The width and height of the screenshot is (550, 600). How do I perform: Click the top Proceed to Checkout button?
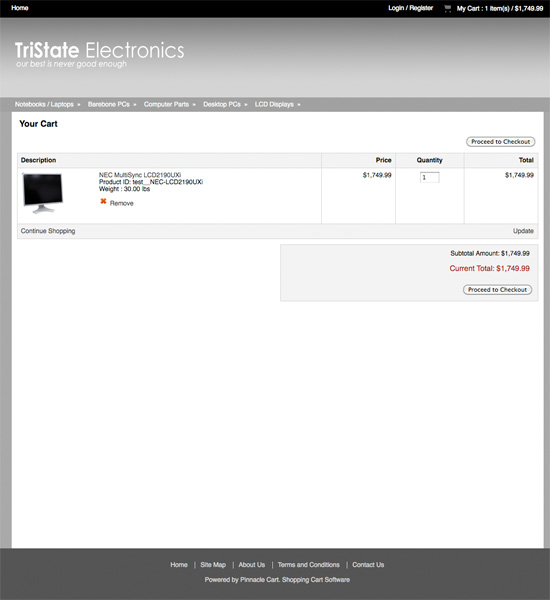(x=500, y=142)
